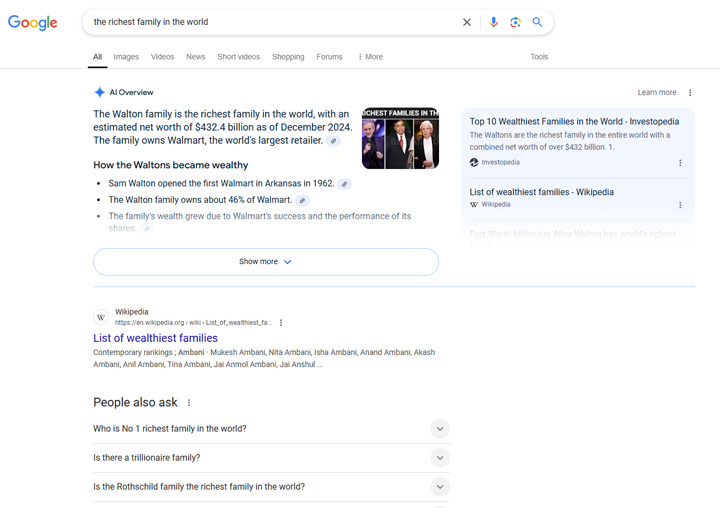The width and height of the screenshot is (720, 508).
Task: Switch to the News tab
Action: 196,57
